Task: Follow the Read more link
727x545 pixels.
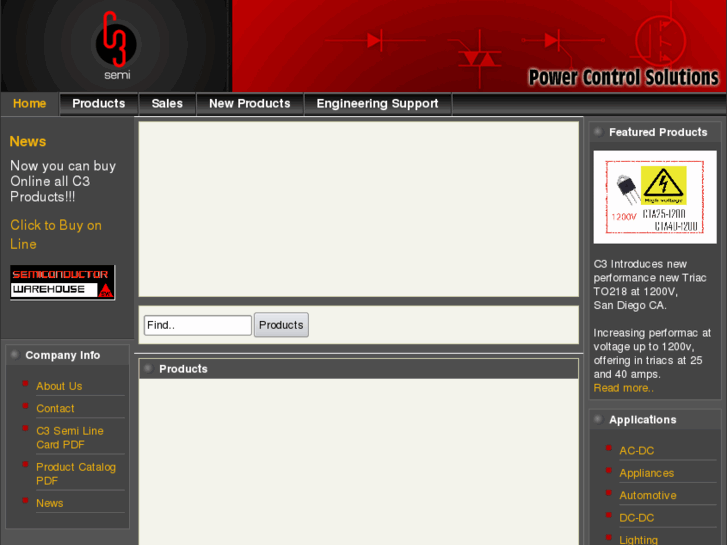Action: (x=623, y=388)
